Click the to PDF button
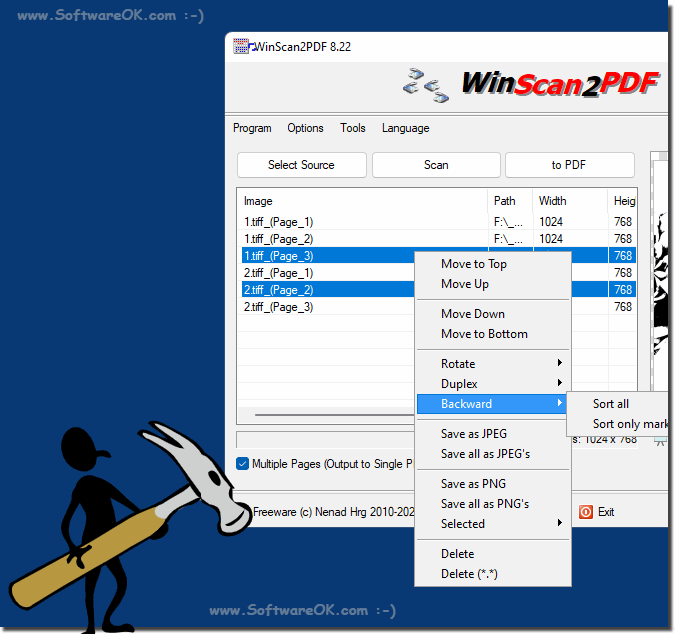This screenshot has height=634, width=675. [569, 165]
